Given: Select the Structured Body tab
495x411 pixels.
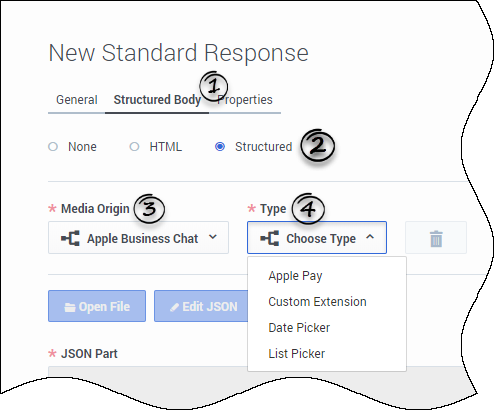Looking at the screenshot, I should tap(157, 100).
